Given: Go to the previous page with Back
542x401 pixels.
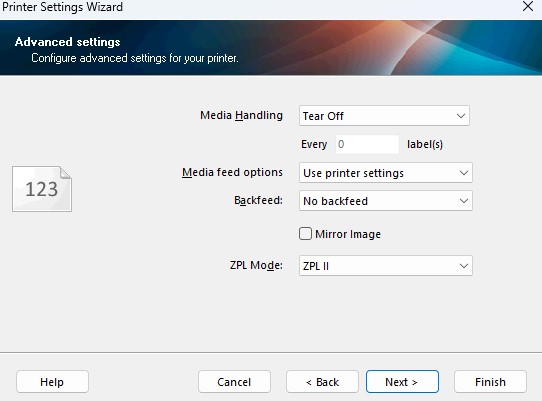Looking at the screenshot, I should point(322,382).
